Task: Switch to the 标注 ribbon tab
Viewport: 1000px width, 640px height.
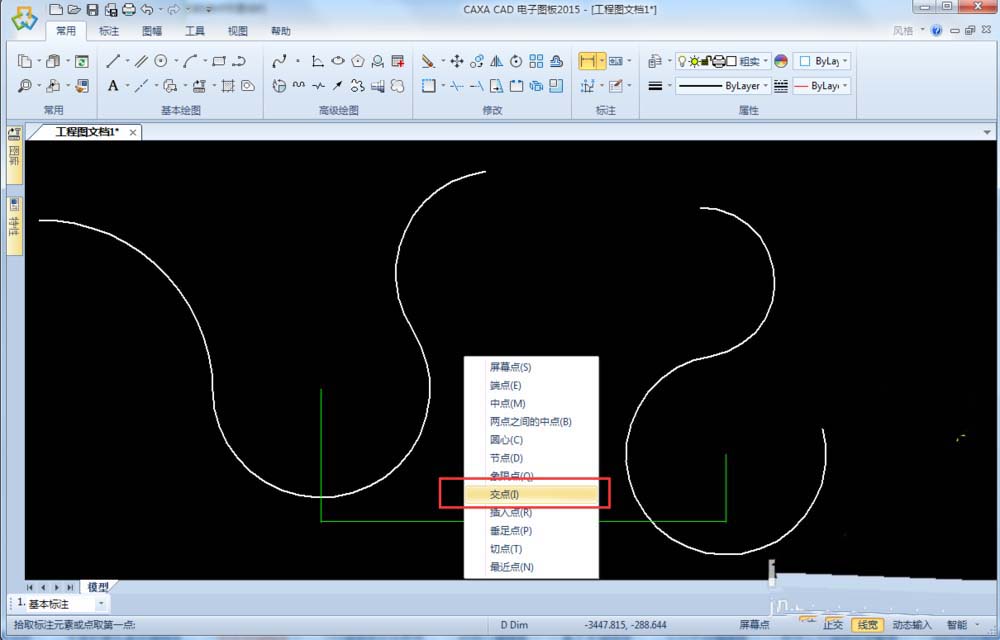Action: (108, 31)
